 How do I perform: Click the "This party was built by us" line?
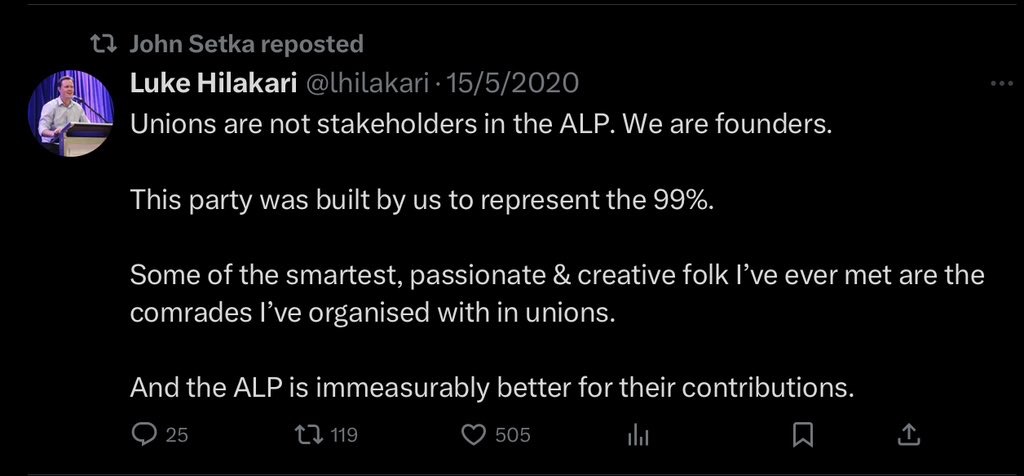(424, 199)
